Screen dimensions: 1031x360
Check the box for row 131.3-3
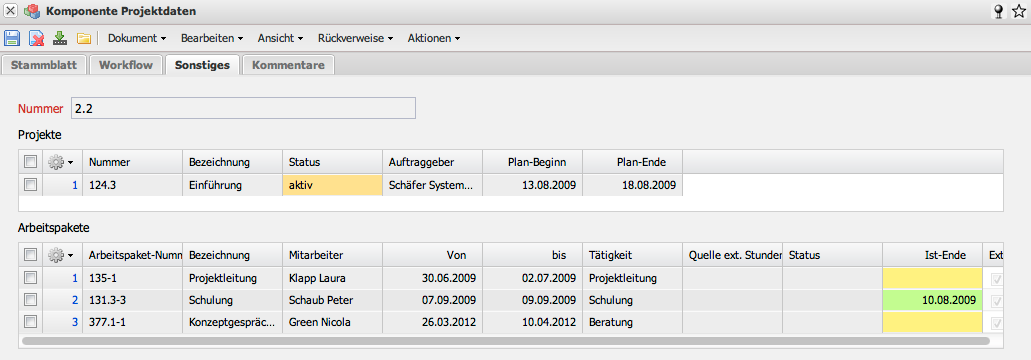[x=30, y=300]
